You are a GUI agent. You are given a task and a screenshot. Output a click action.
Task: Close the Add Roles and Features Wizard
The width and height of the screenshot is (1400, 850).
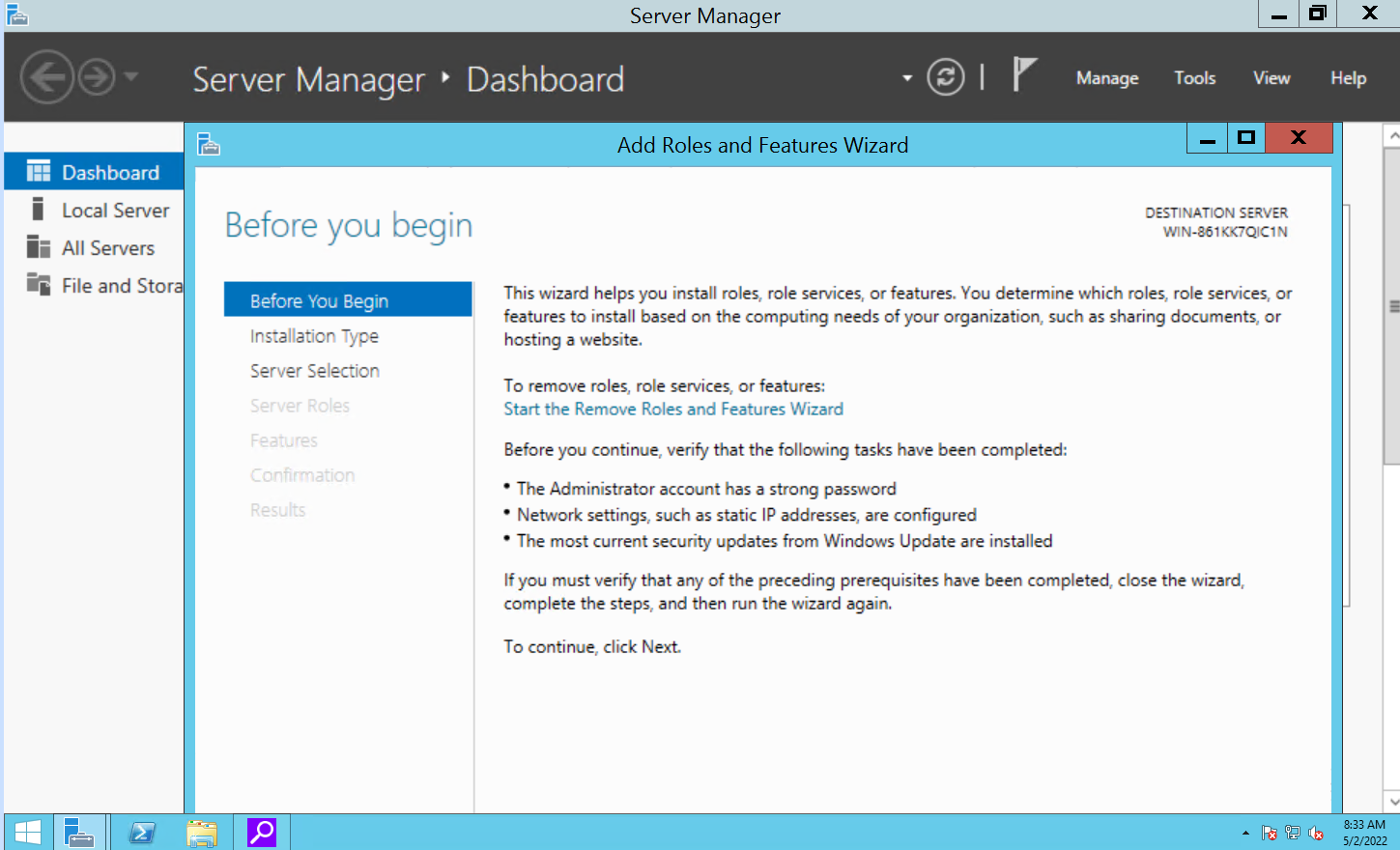click(x=1299, y=138)
